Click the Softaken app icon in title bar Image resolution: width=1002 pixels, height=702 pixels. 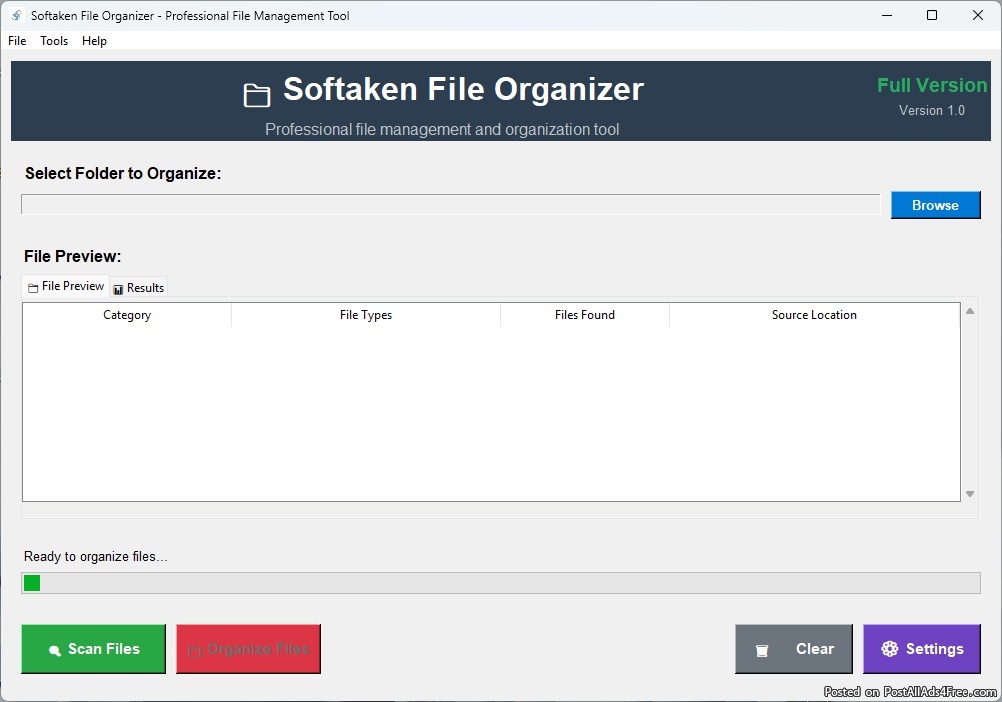point(17,15)
